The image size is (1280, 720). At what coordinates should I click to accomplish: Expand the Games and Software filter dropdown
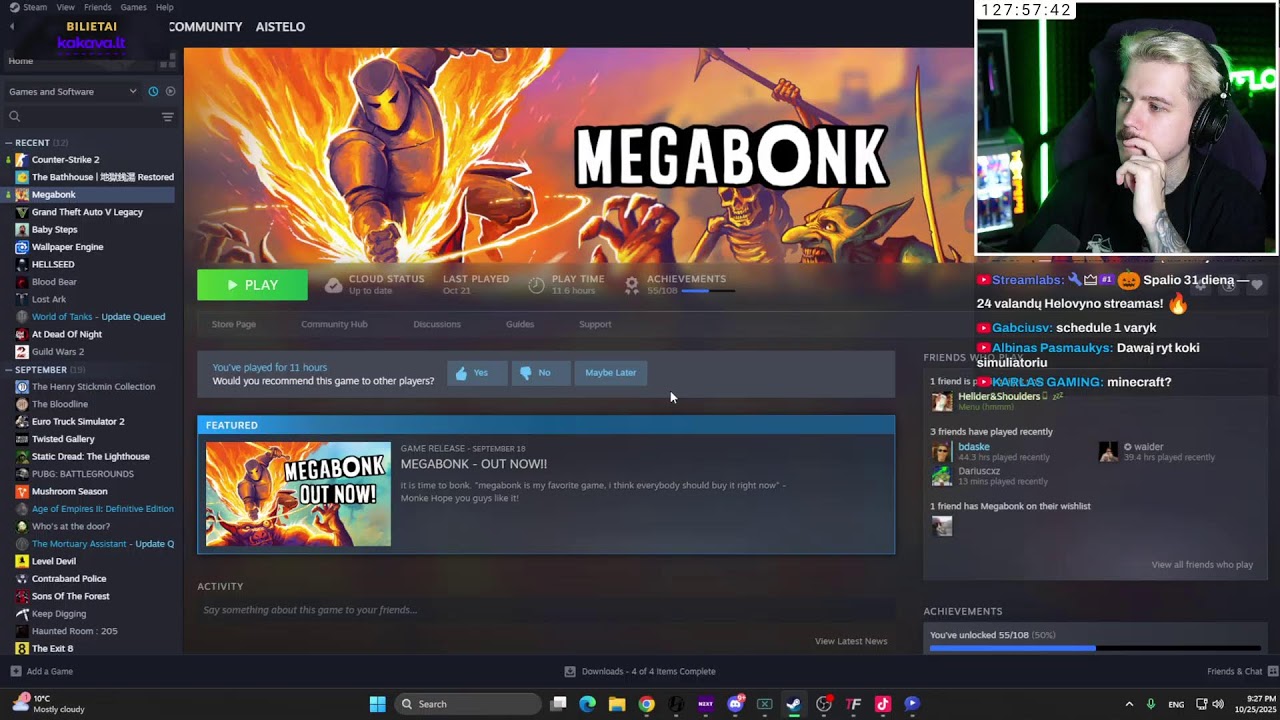coord(73,92)
